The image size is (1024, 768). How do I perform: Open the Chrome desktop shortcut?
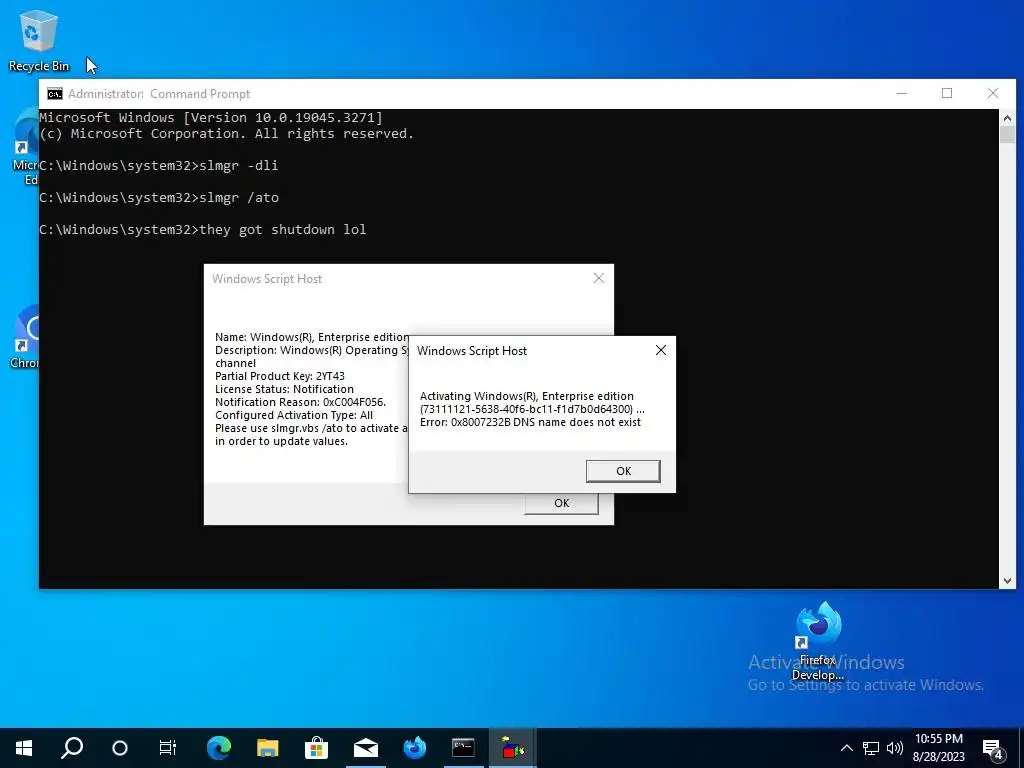(25, 338)
